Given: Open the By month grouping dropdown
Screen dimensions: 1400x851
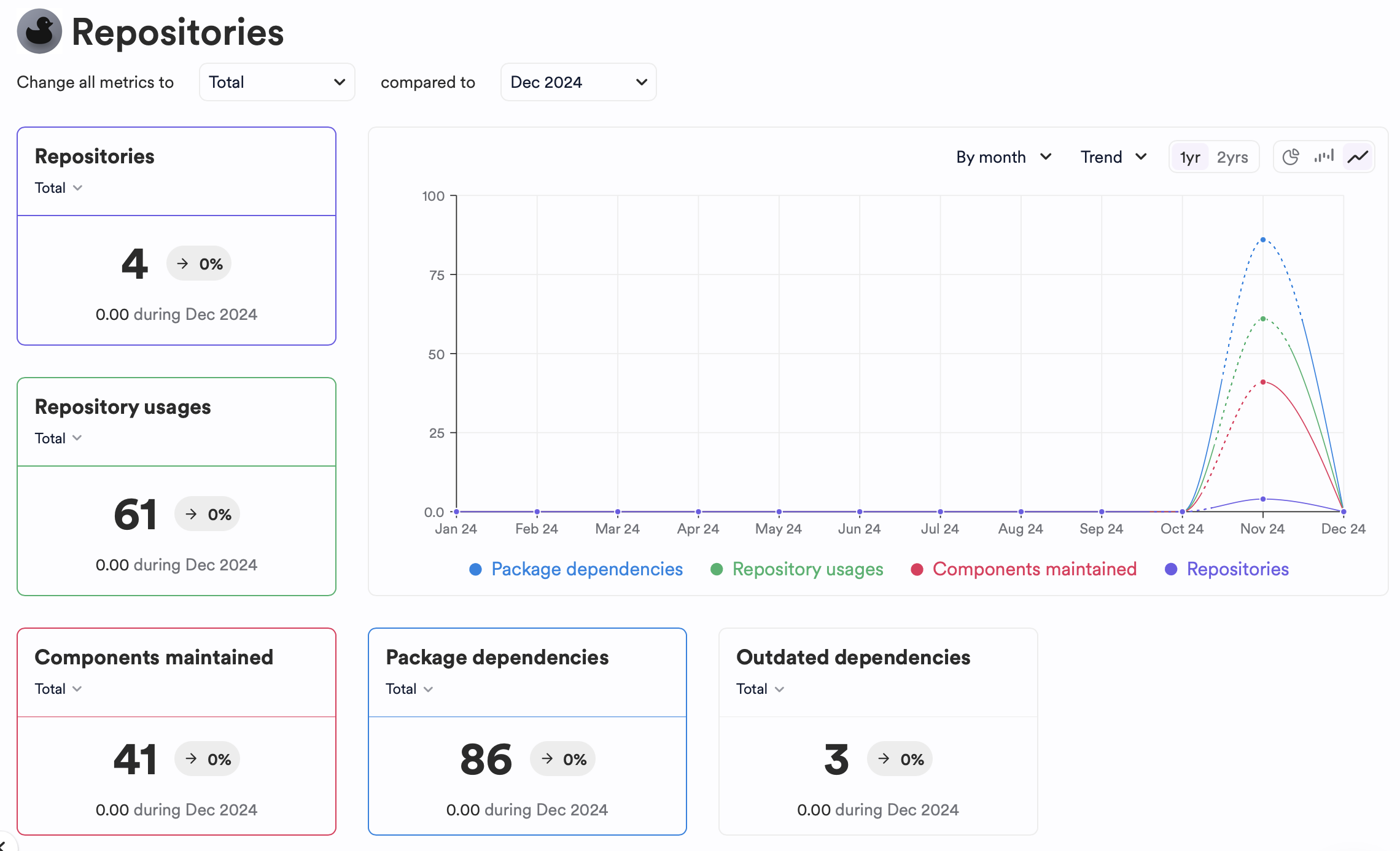Looking at the screenshot, I should (1004, 157).
